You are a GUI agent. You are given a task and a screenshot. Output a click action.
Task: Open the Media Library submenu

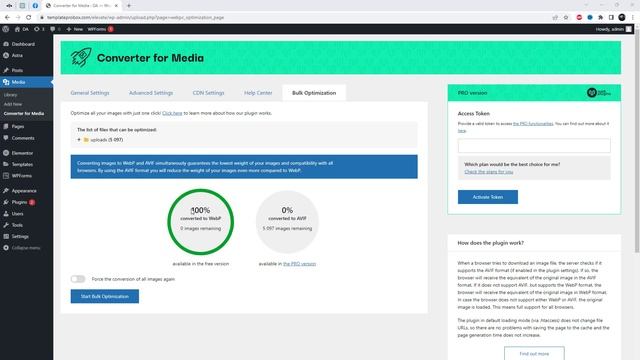point(11,95)
